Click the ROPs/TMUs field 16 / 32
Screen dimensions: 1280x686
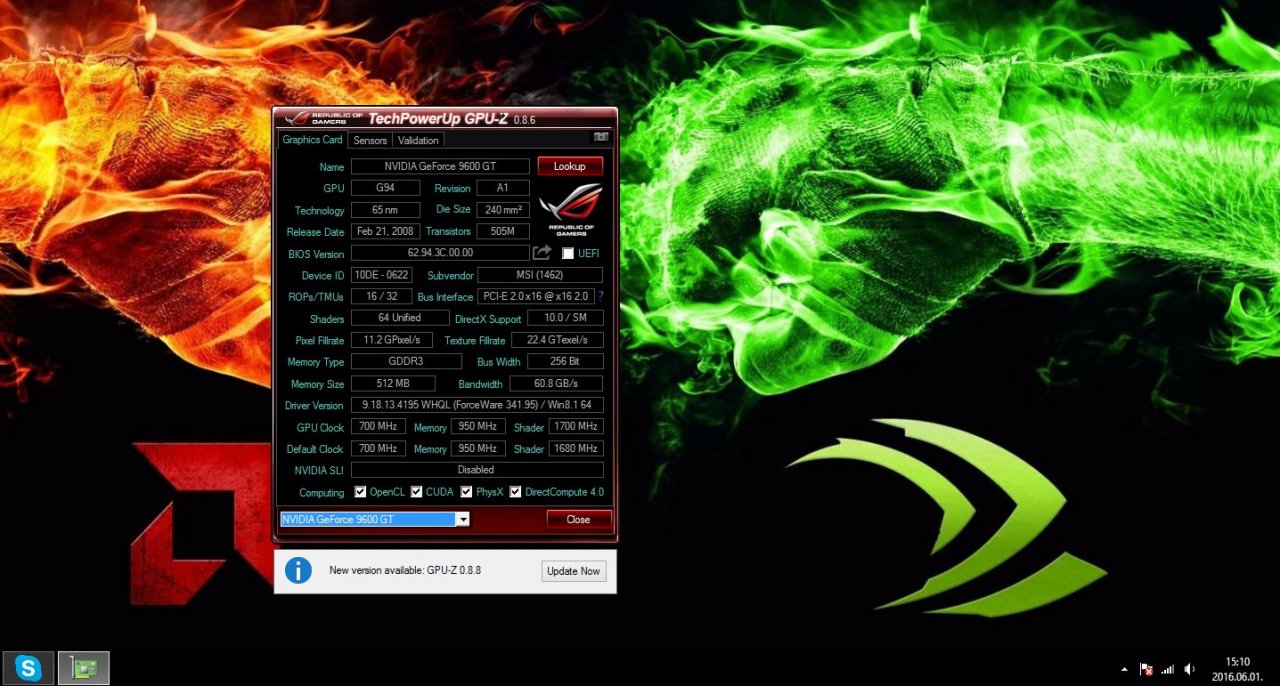pos(381,296)
